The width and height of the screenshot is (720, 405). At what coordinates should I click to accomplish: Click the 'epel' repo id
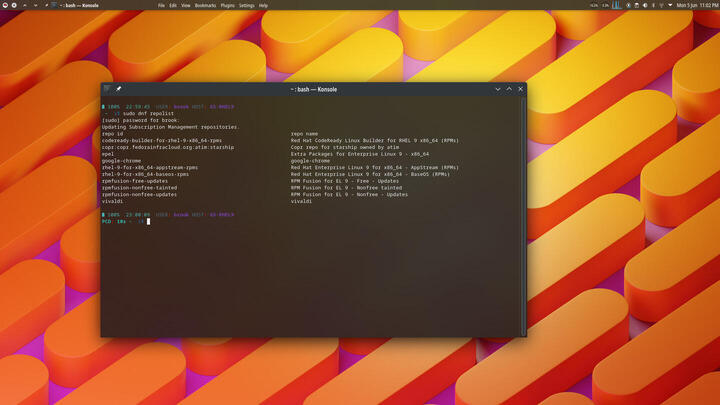107,154
